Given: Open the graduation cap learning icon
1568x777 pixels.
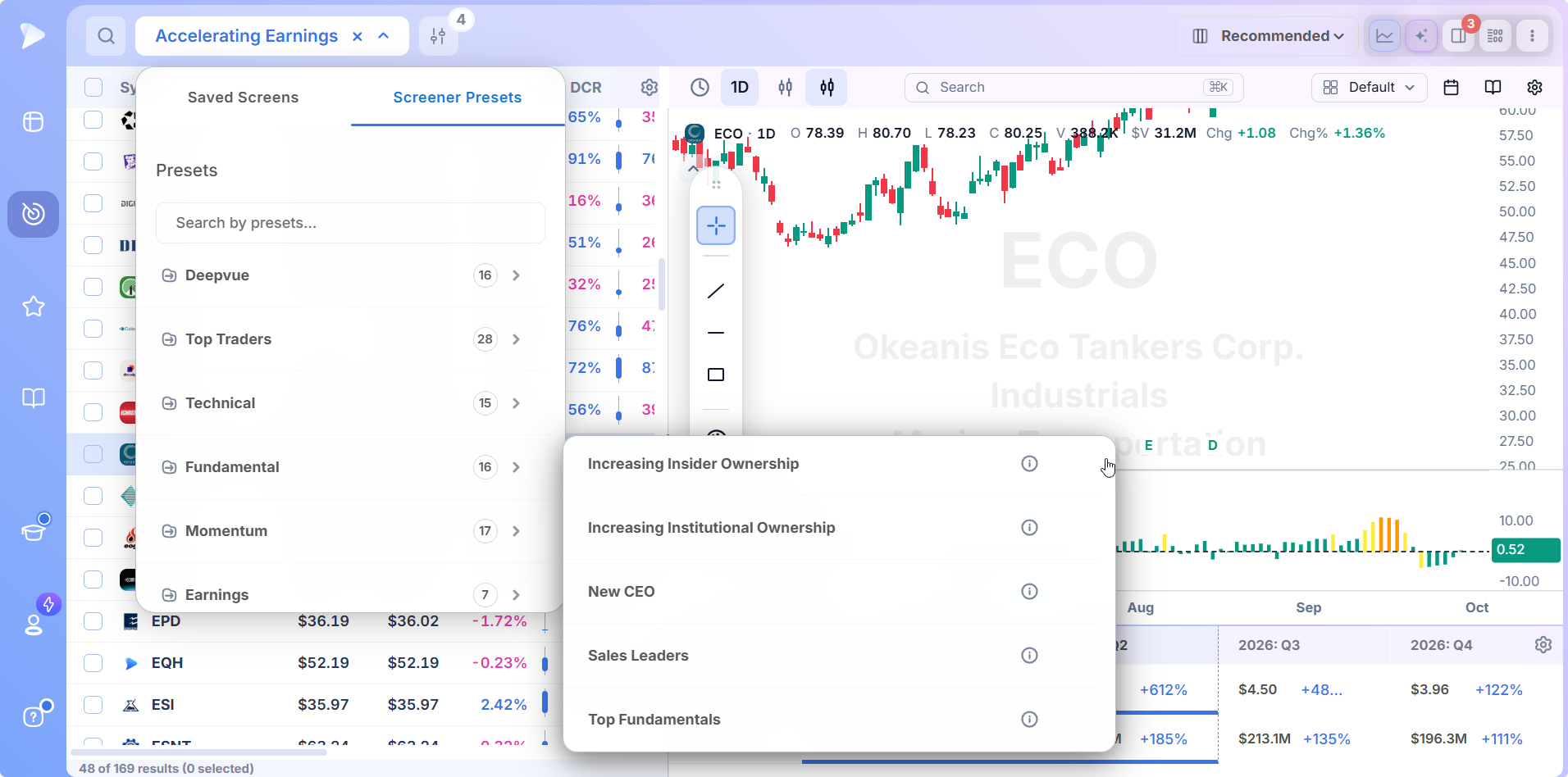Looking at the screenshot, I should pyautogui.click(x=34, y=532).
